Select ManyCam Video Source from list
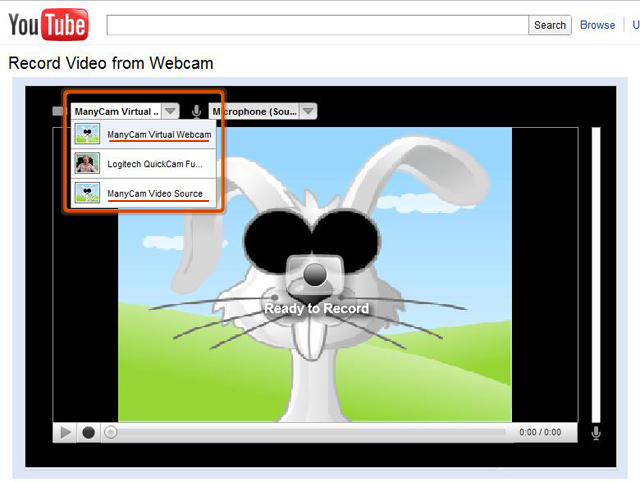This screenshot has width=640, height=482. (x=144, y=193)
